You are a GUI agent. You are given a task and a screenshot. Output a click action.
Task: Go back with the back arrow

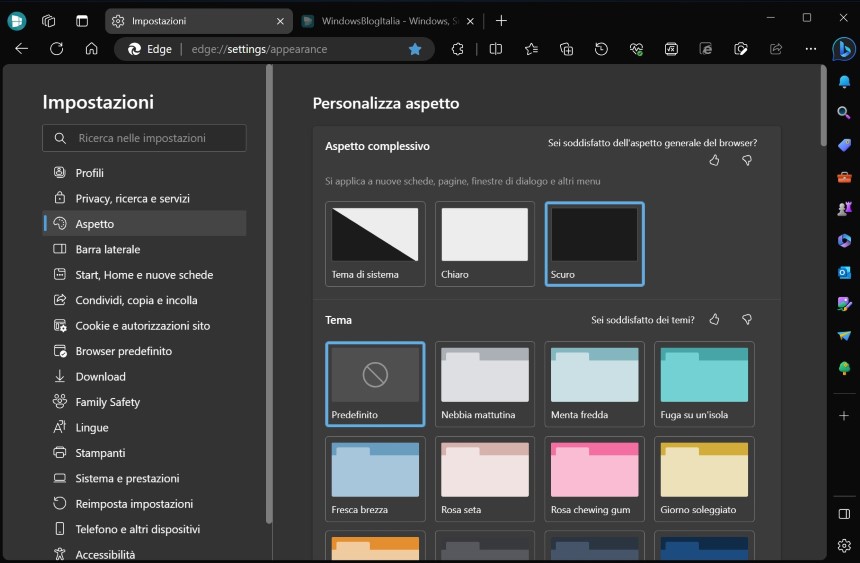pyautogui.click(x=21, y=49)
